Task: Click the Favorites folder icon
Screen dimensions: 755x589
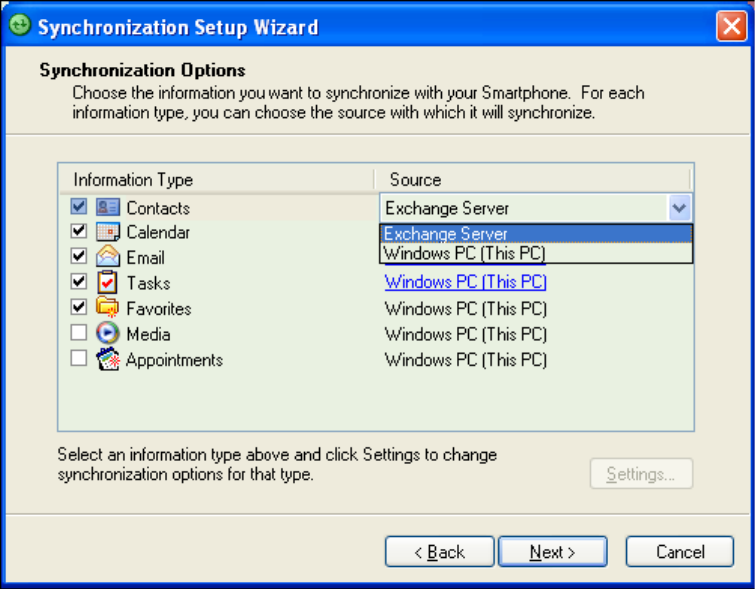Action: point(107,307)
